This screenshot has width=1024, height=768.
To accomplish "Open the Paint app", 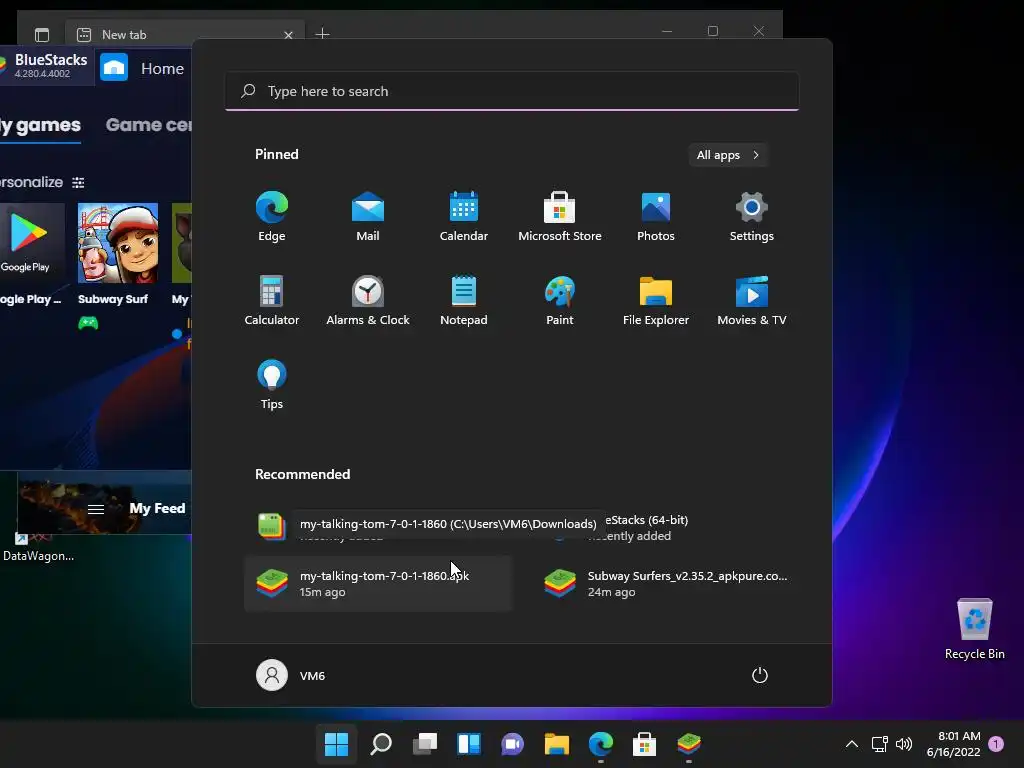I will coord(560,300).
